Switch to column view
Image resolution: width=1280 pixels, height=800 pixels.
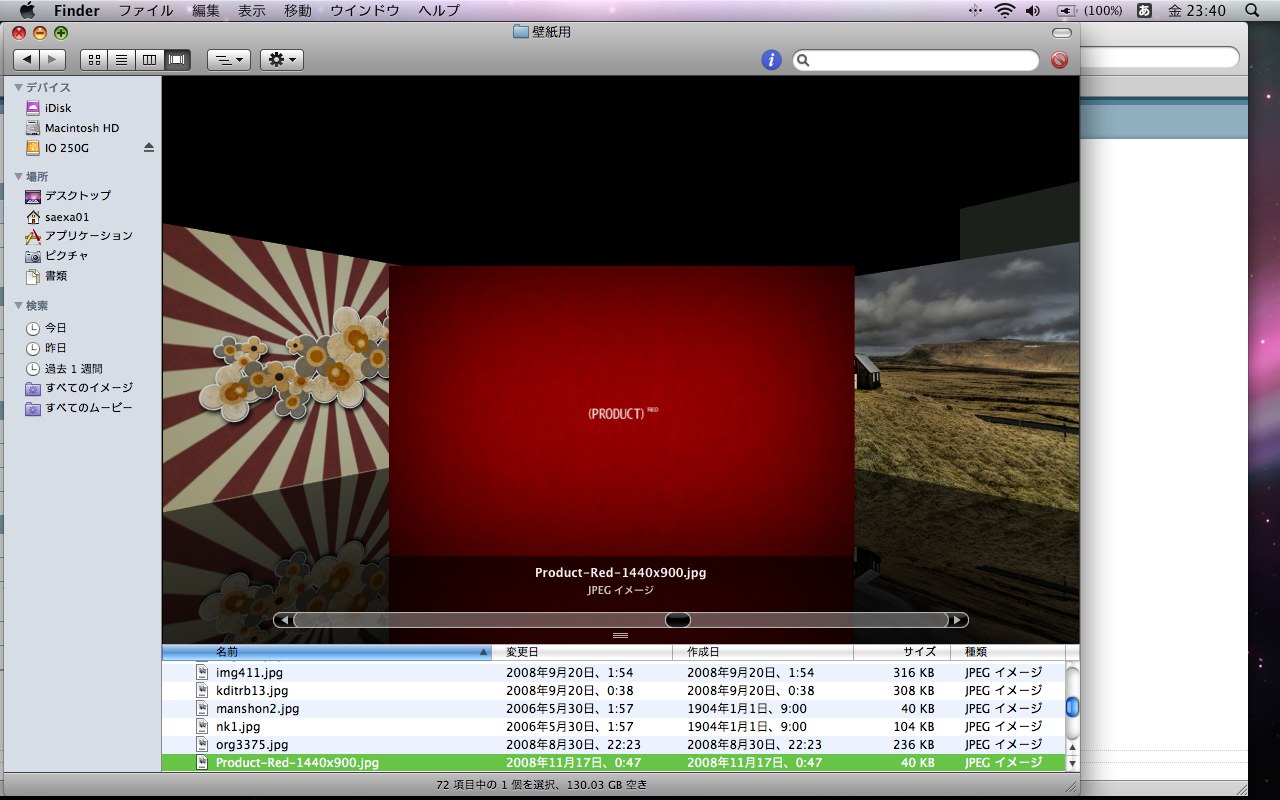[150, 60]
